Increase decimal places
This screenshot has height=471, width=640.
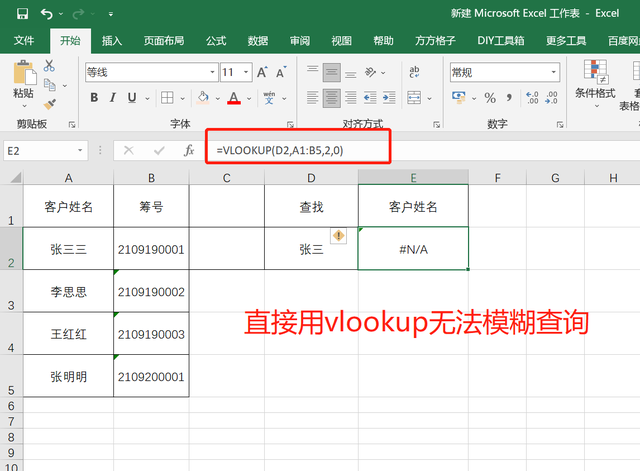532,98
